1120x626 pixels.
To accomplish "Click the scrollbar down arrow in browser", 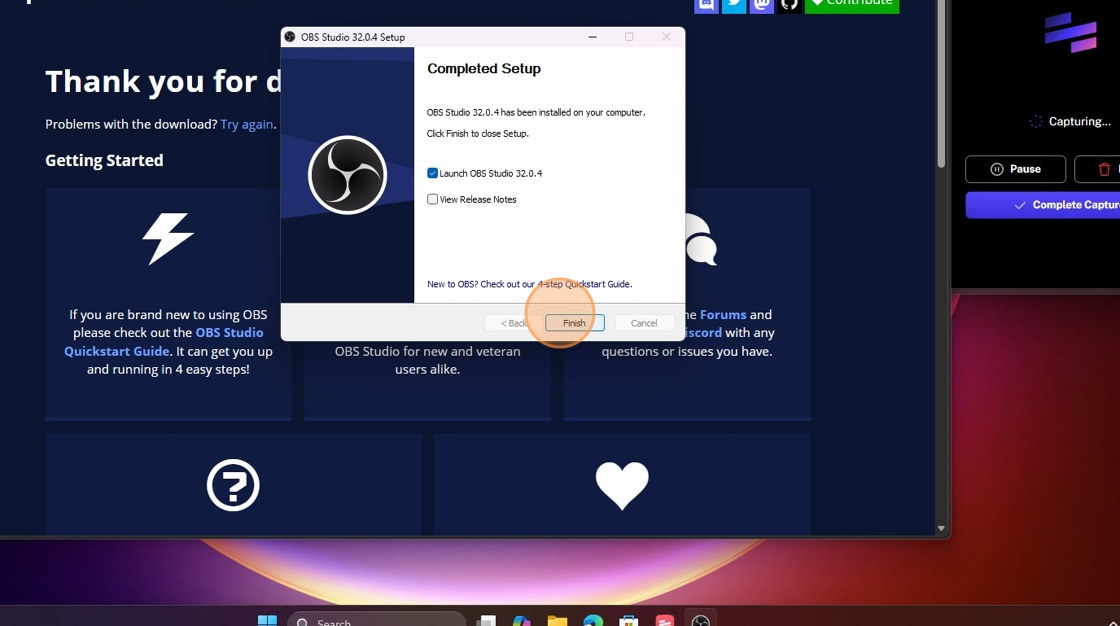I will tap(941, 528).
